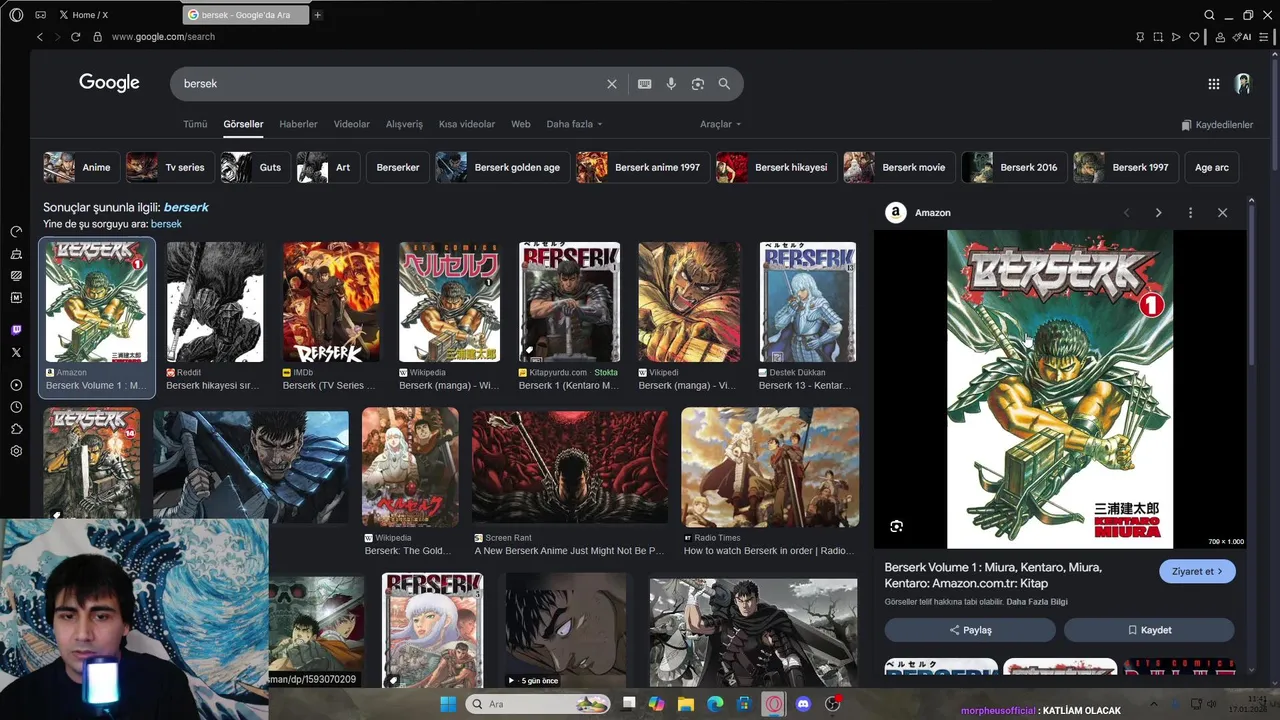The image size is (1280, 720).
Task: Open the Berserk Volume 1 Amazon title link
Action: click(993, 575)
